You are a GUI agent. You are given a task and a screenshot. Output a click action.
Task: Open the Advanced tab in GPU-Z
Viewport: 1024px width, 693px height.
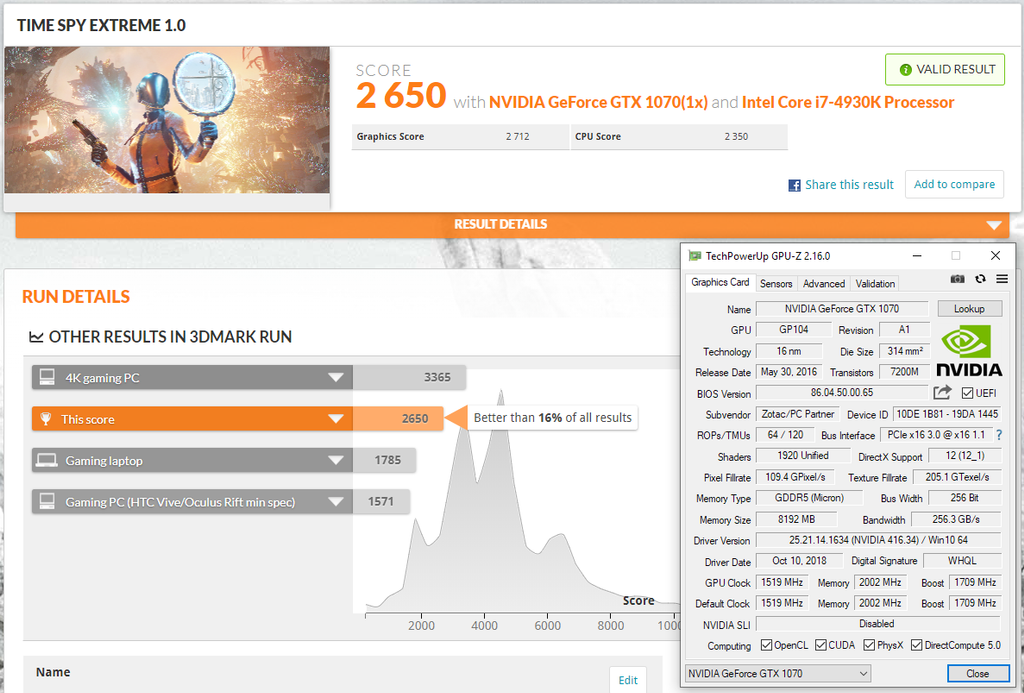(x=824, y=283)
